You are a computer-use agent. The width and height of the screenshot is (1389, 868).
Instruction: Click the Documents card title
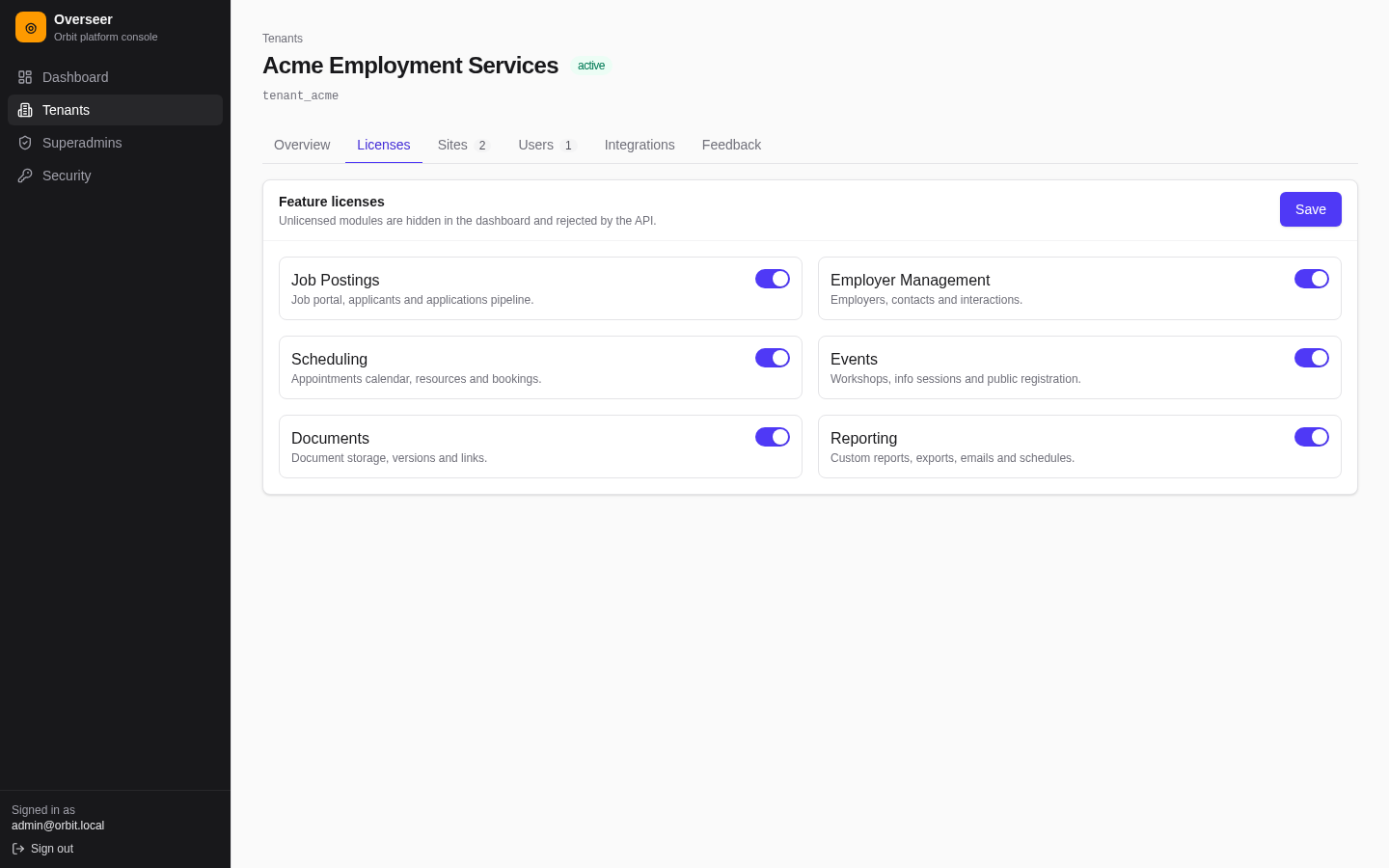330,438
